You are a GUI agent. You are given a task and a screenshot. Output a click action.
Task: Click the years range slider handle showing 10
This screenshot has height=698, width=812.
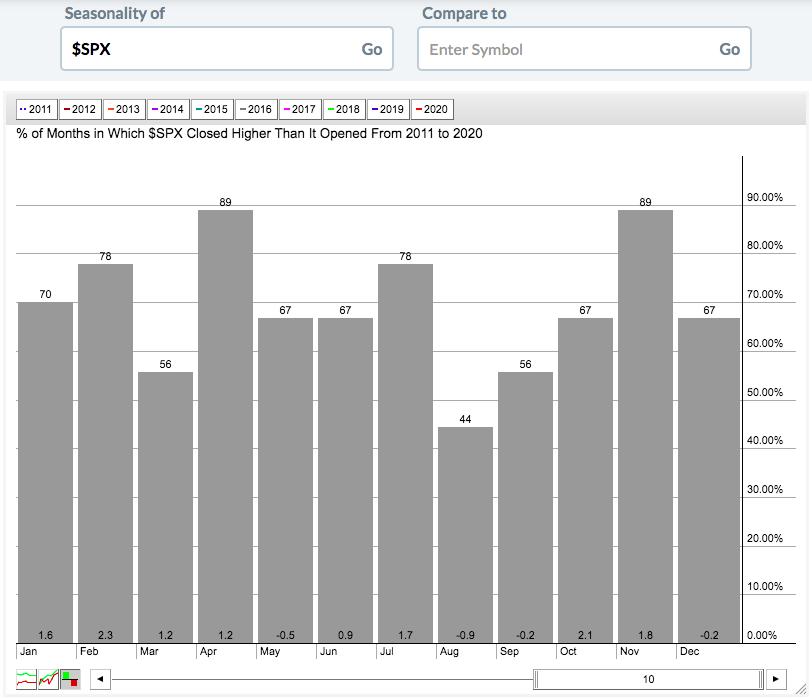pyautogui.click(x=648, y=679)
